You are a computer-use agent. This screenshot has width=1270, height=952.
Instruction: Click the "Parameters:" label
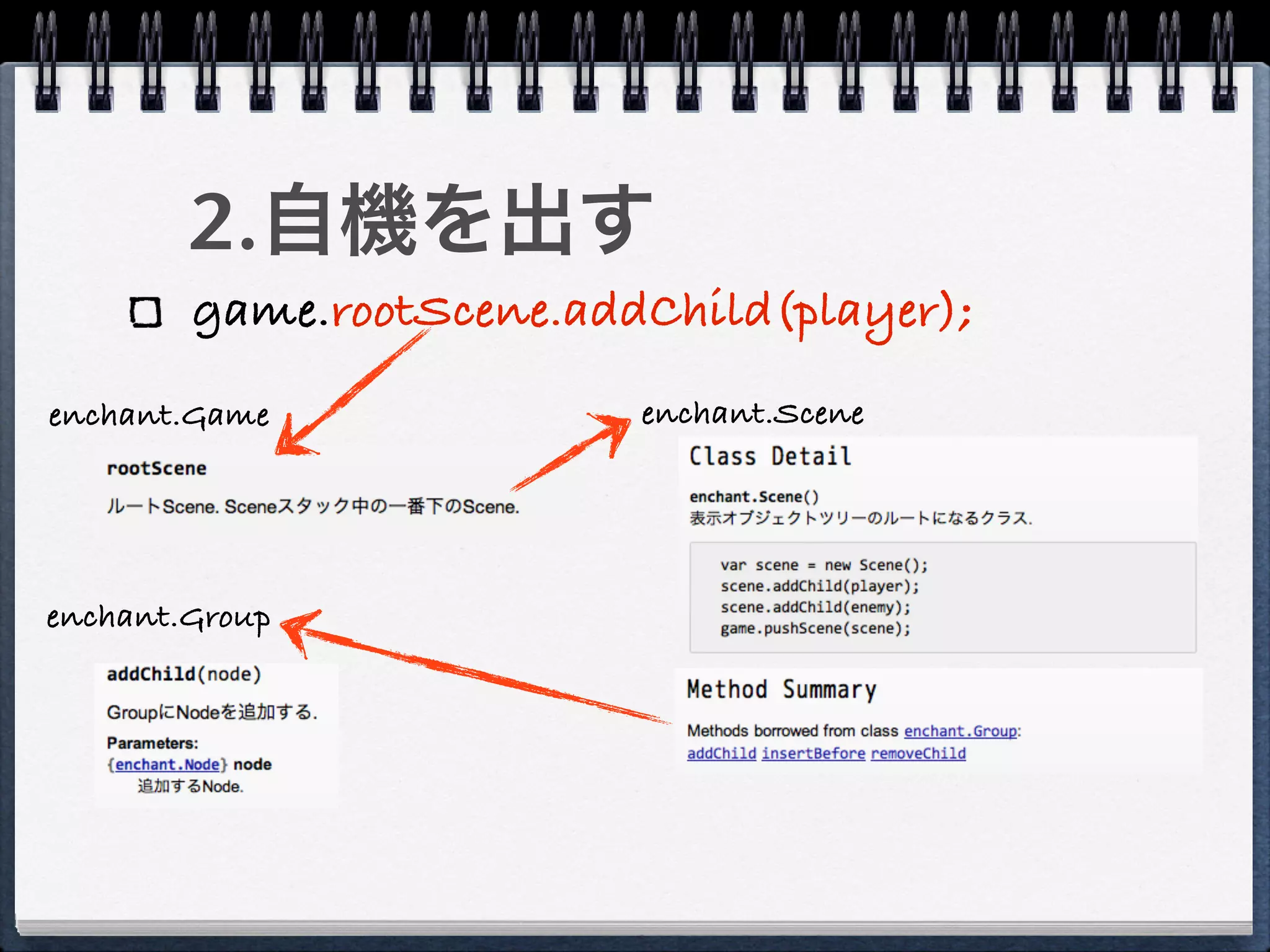(x=153, y=743)
